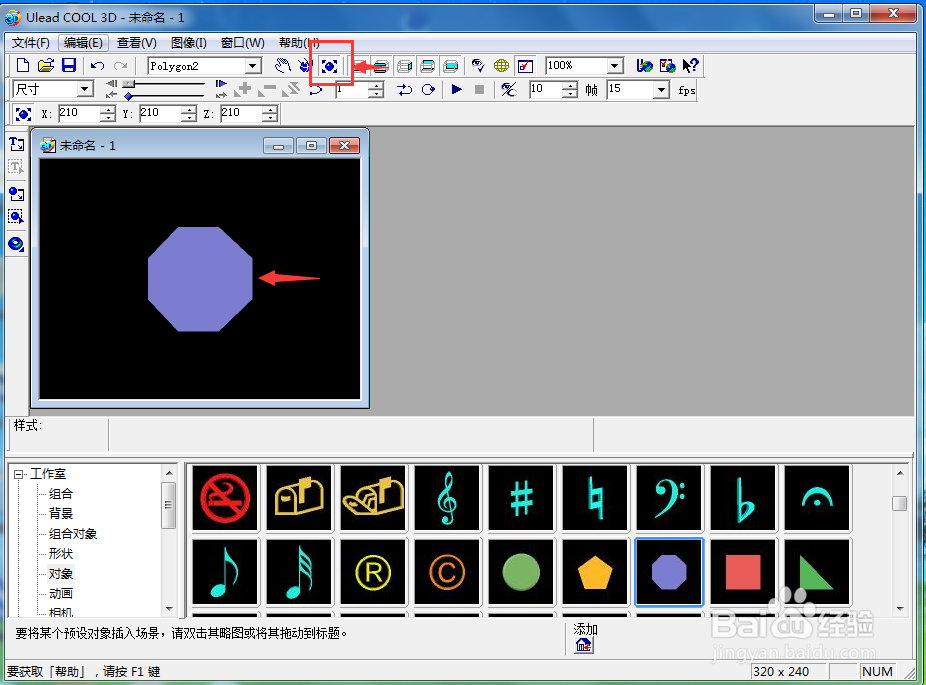Open the 帮助(H) menu
The width and height of the screenshot is (926, 685).
[x=299, y=43]
